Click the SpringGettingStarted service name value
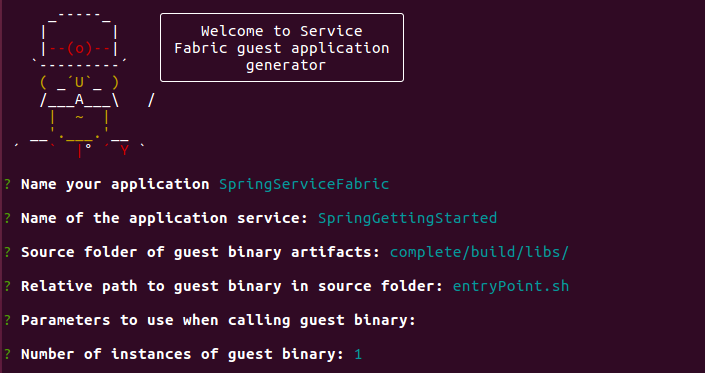This screenshot has height=373, width=705. 408,218
